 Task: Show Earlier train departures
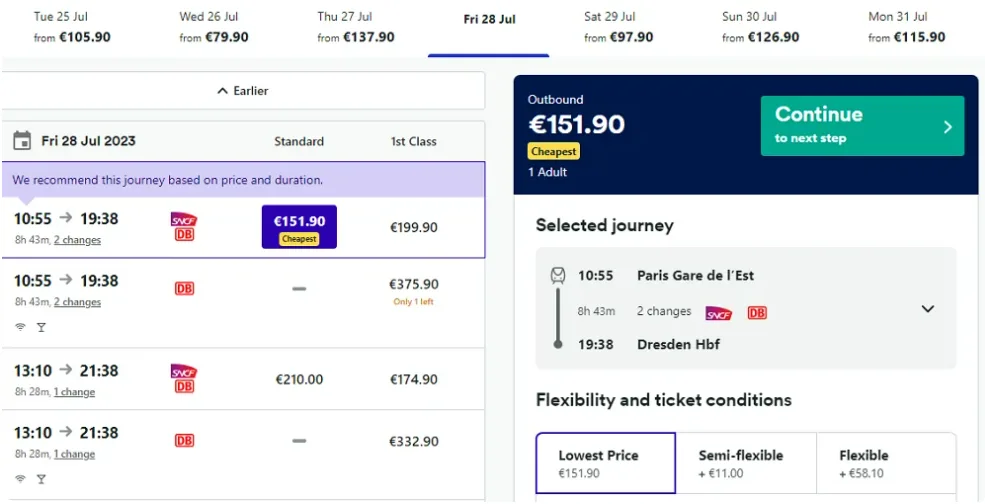242,91
